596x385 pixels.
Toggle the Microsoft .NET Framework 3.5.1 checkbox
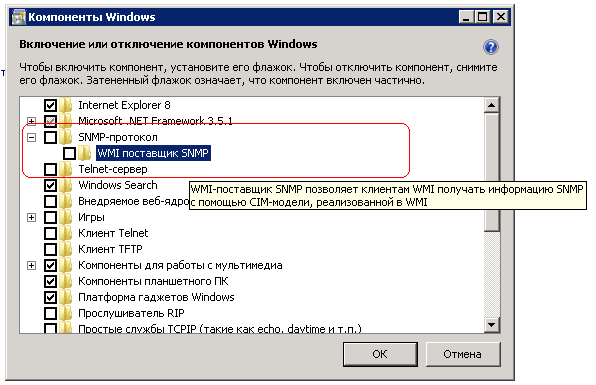coord(51,121)
